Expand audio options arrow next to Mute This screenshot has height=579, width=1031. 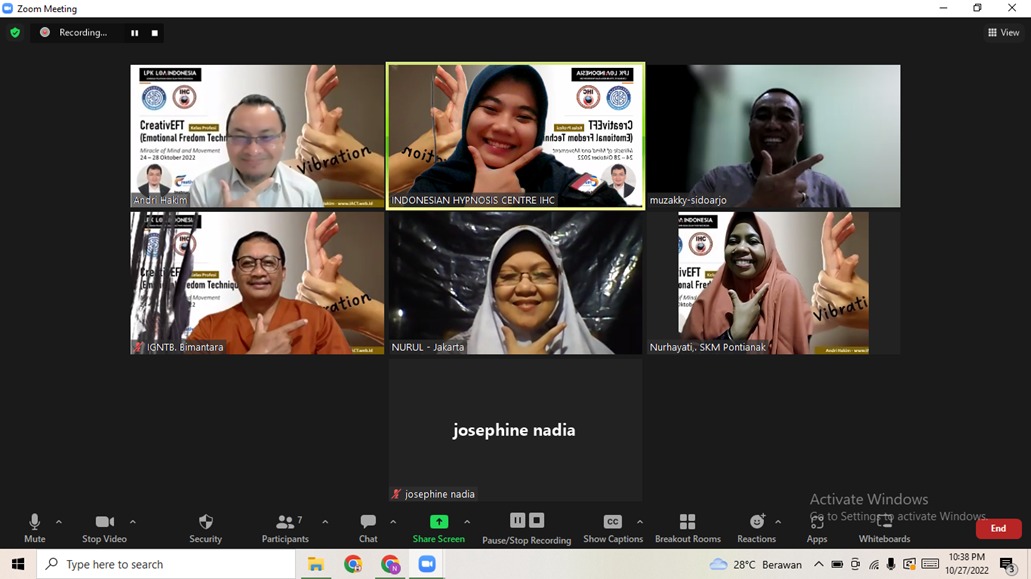59,522
